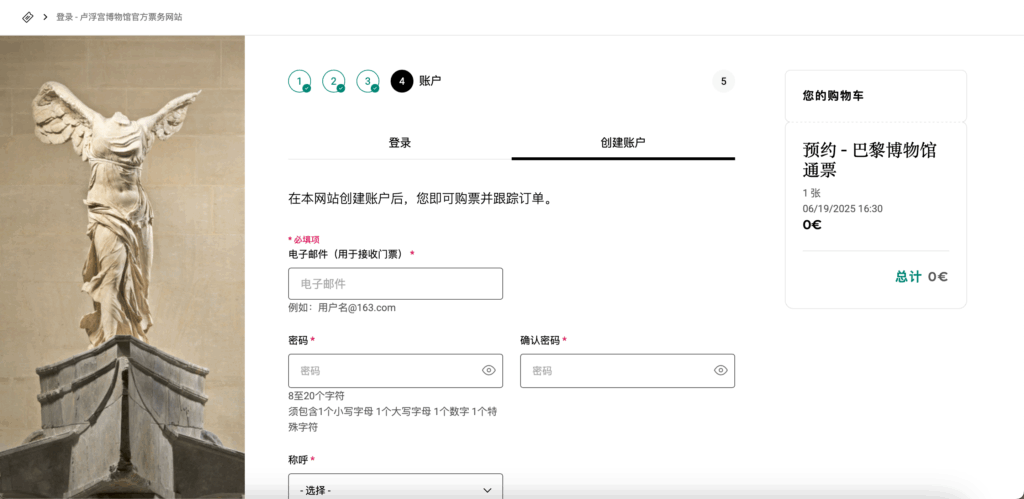Image resolution: width=1024 pixels, height=499 pixels.
Task: Click into the 确认密码 input field
Action: [615, 370]
